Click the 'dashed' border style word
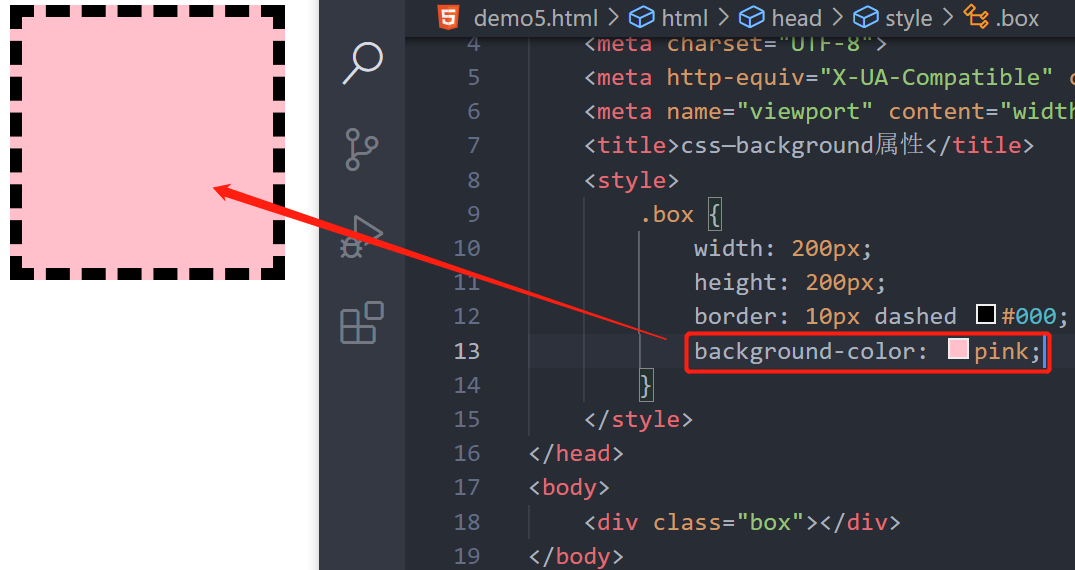The image size is (1075, 570). tap(915, 316)
